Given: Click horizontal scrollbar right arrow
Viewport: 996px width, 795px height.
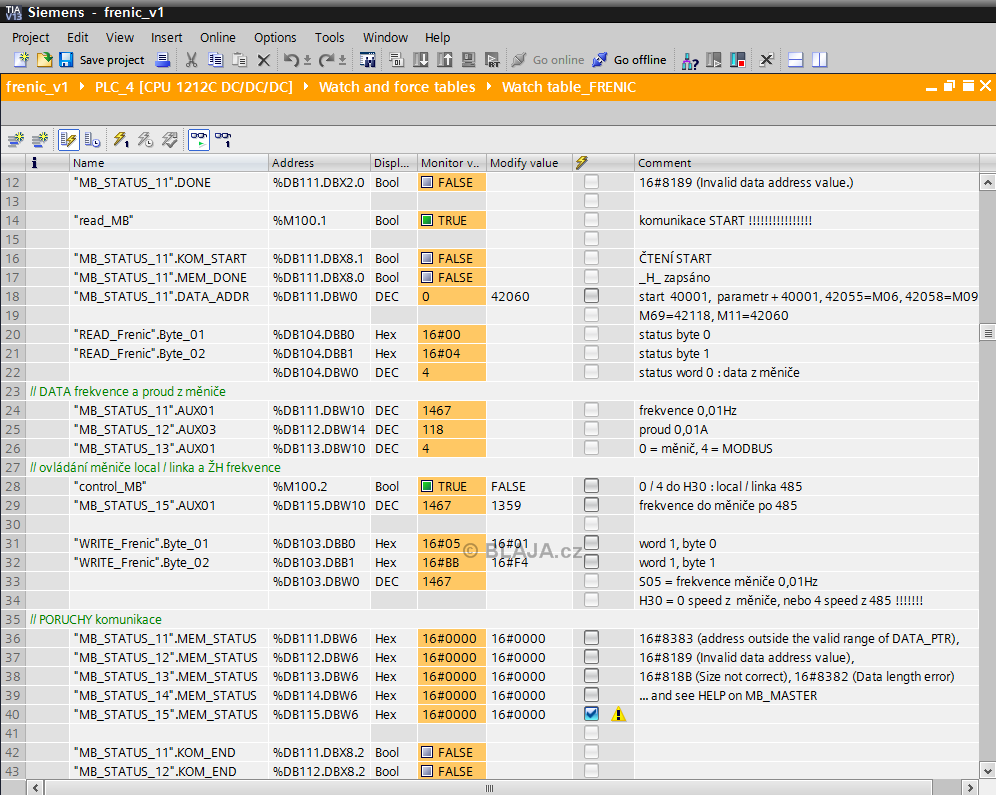Looking at the screenshot, I should click(x=970, y=788).
